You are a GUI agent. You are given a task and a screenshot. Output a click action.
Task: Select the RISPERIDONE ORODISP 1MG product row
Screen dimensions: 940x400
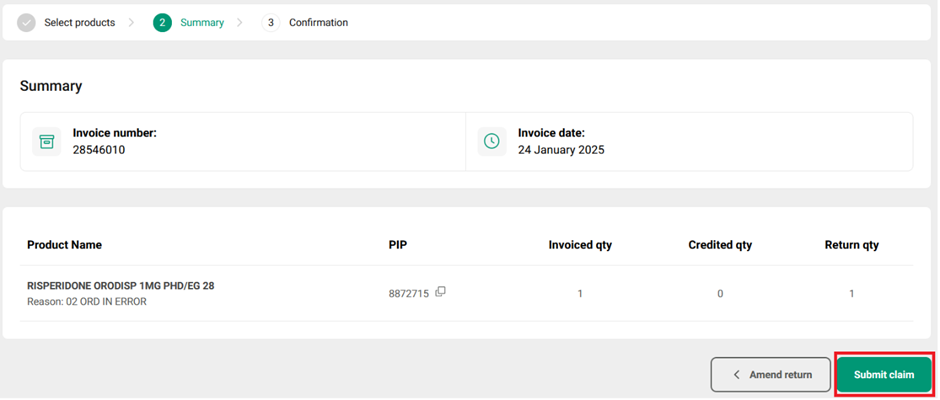click(120, 286)
